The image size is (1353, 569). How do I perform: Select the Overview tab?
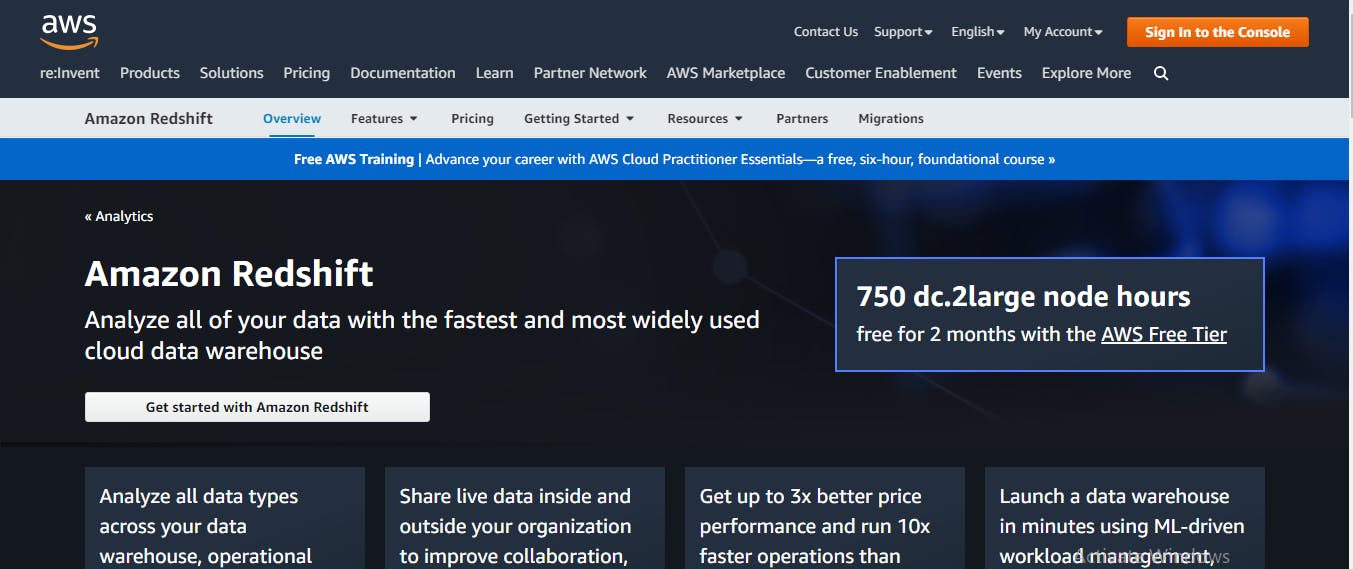(x=292, y=118)
